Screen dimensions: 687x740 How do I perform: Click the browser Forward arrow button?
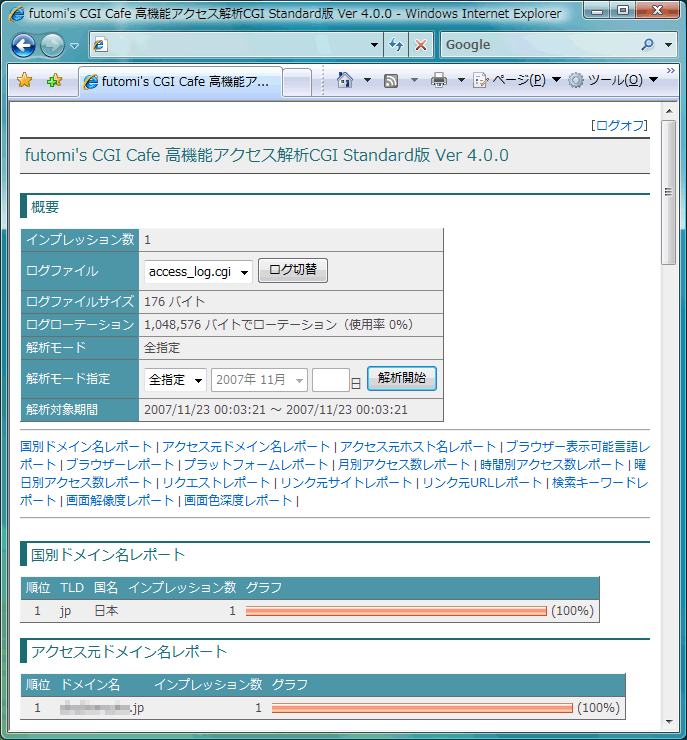[x=52, y=46]
